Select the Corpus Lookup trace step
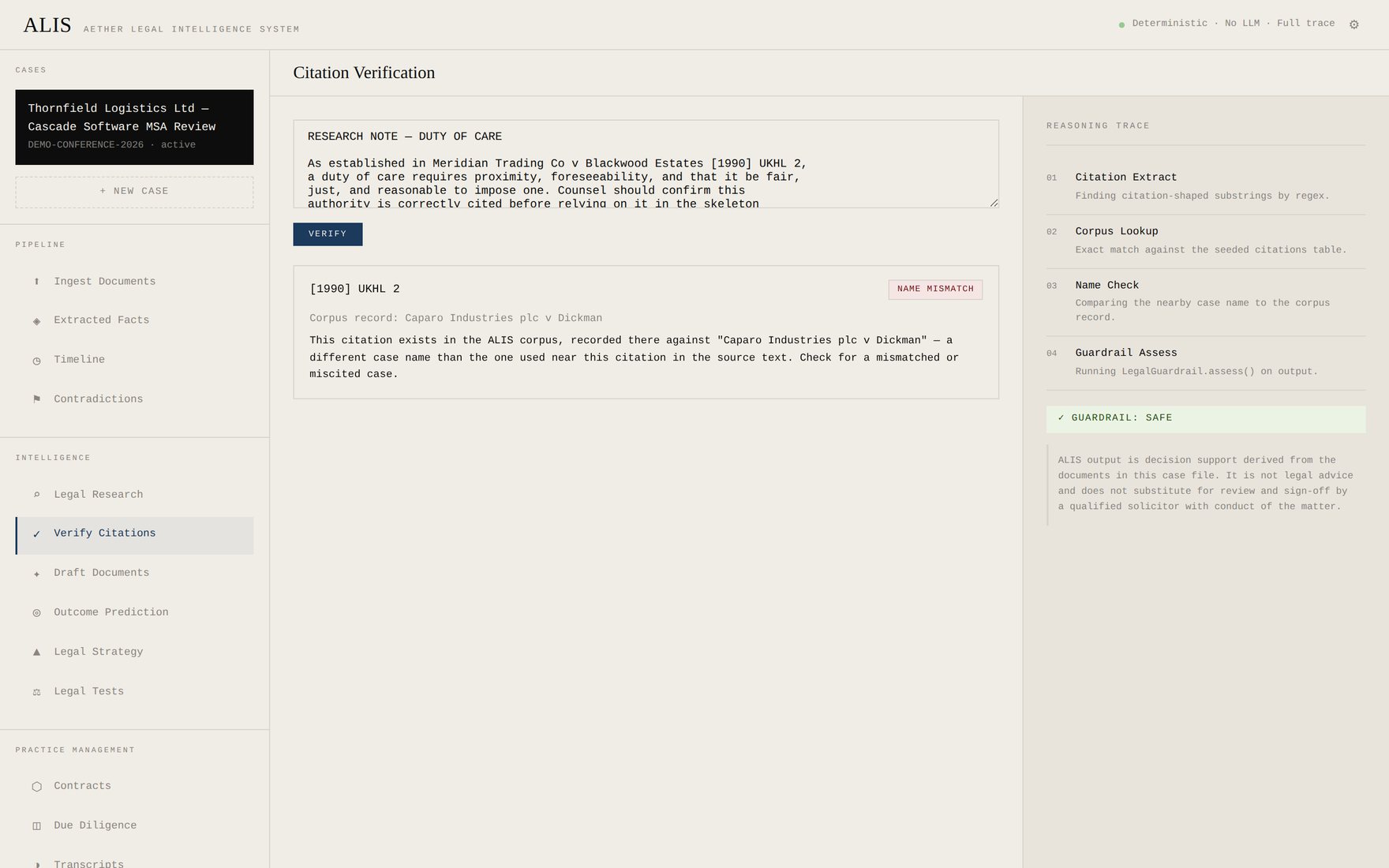The height and width of the screenshot is (868, 1389). 1206,241
